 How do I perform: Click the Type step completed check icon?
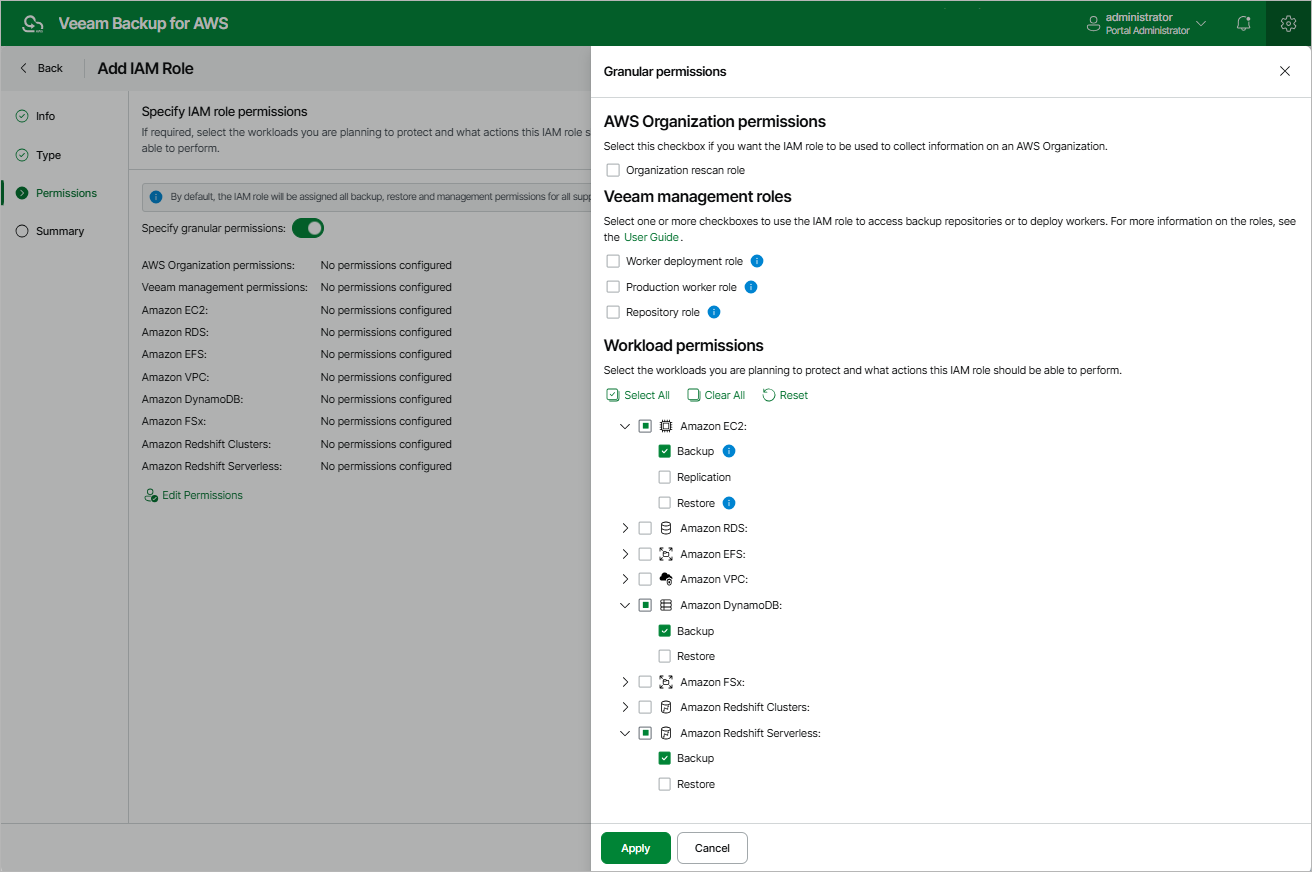coord(22,155)
